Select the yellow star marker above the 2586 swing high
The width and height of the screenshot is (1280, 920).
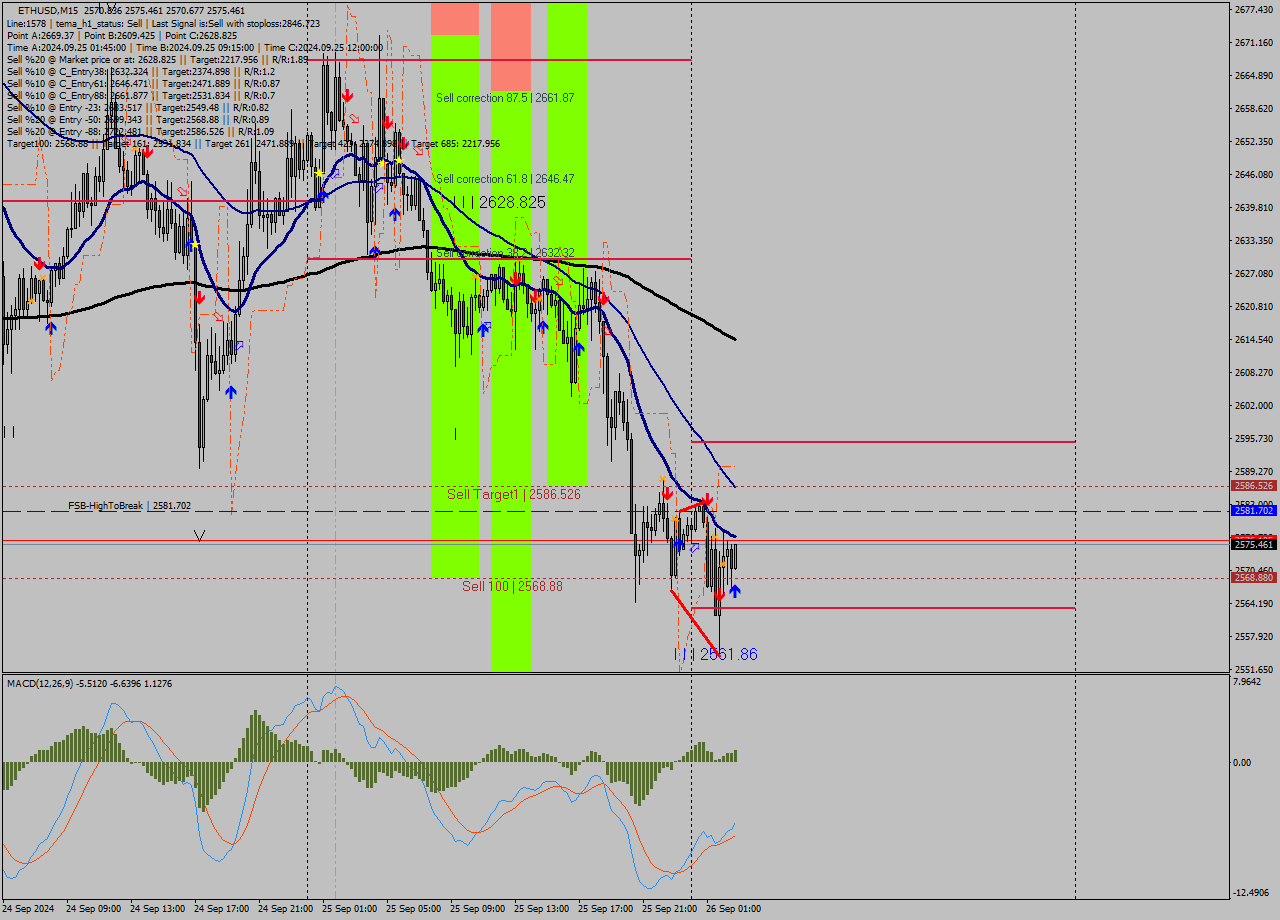[x=663, y=478]
